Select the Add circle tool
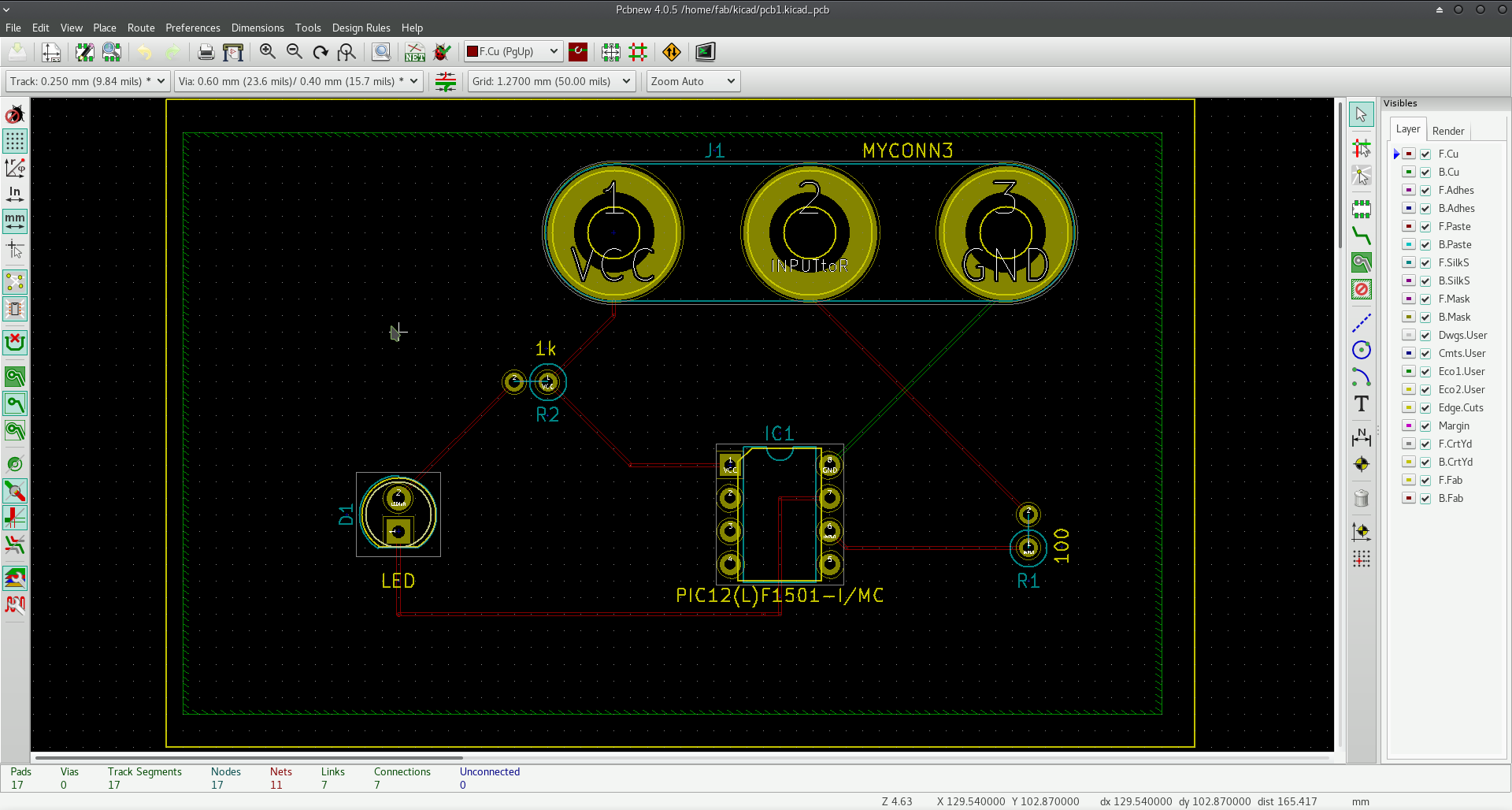The image size is (1512, 810). point(1362,350)
